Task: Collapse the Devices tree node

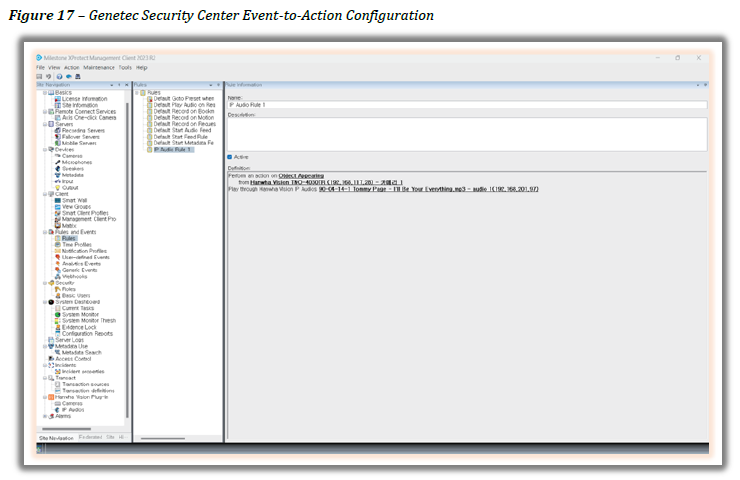Action: coord(45,149)
